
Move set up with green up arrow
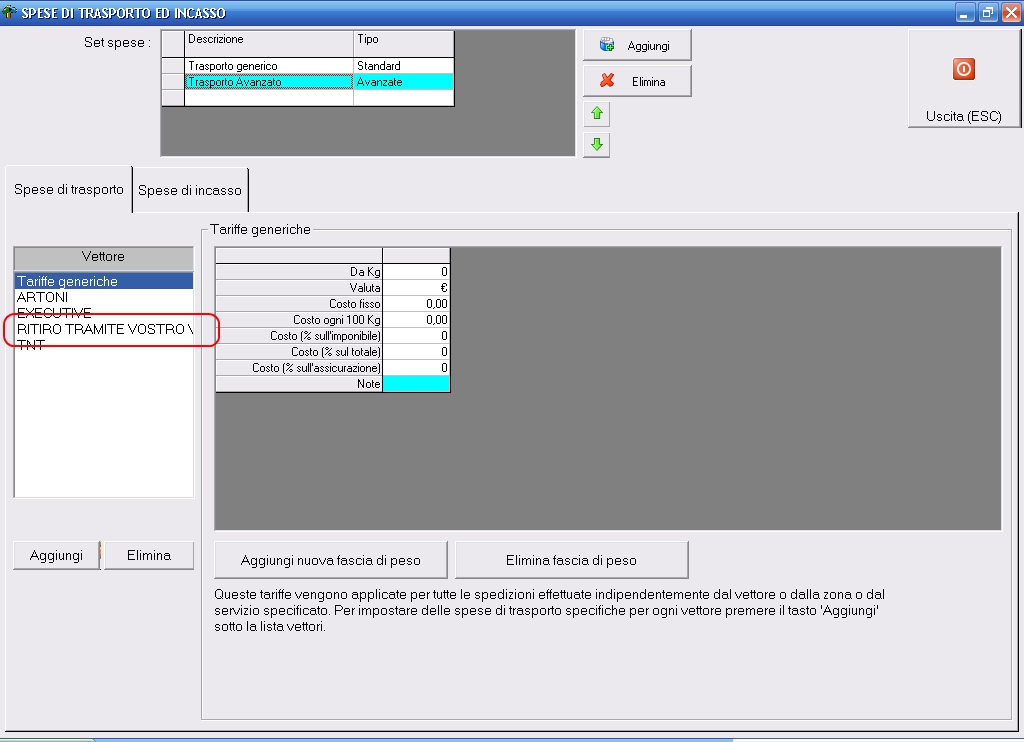[596, 114]
